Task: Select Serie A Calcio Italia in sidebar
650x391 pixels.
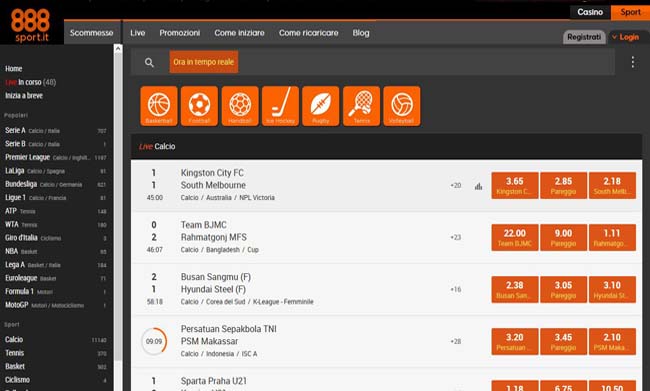Action: point(56,131)
